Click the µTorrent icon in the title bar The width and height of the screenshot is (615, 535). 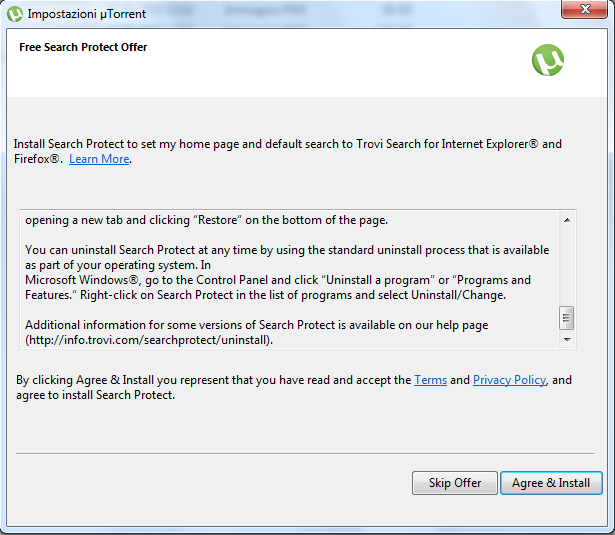point(15,14)
